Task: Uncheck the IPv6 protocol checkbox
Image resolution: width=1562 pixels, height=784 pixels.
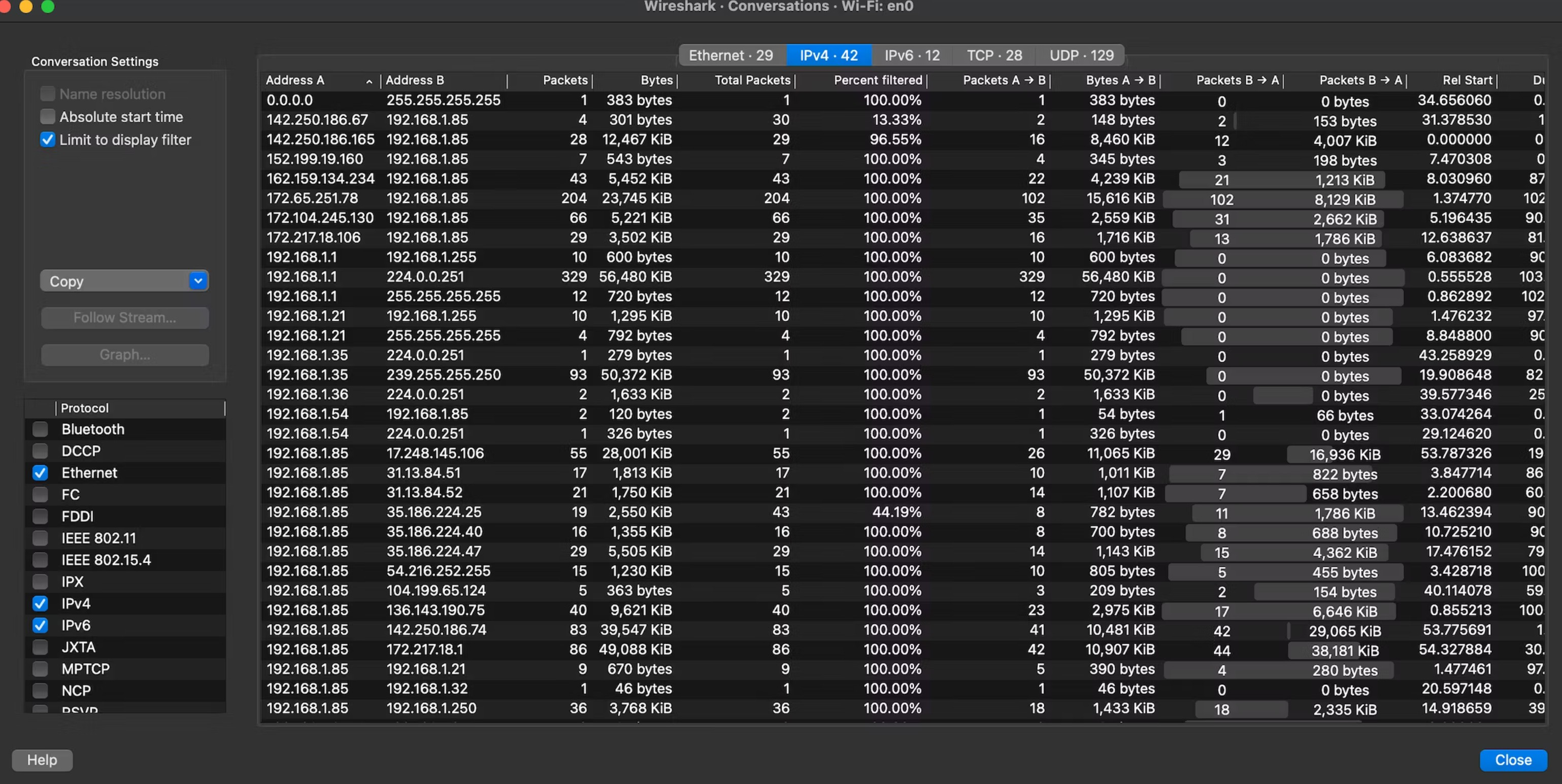Action: pos(40,626)
